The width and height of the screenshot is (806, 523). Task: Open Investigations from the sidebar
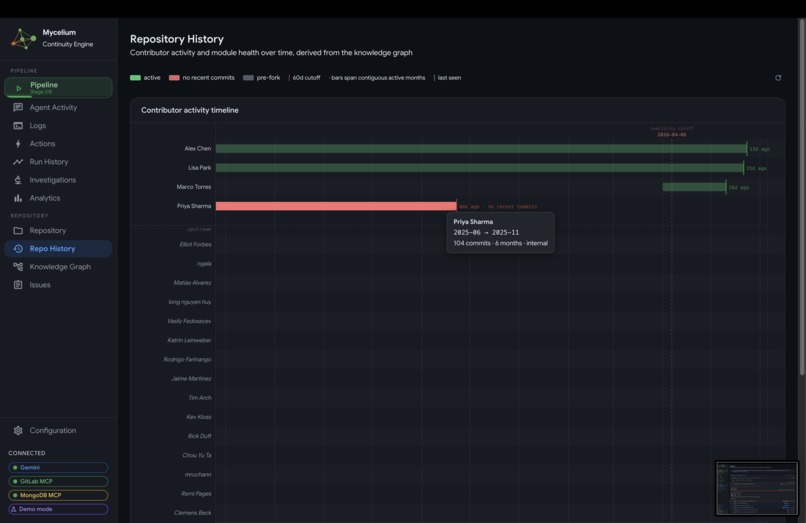coord(58,179)
